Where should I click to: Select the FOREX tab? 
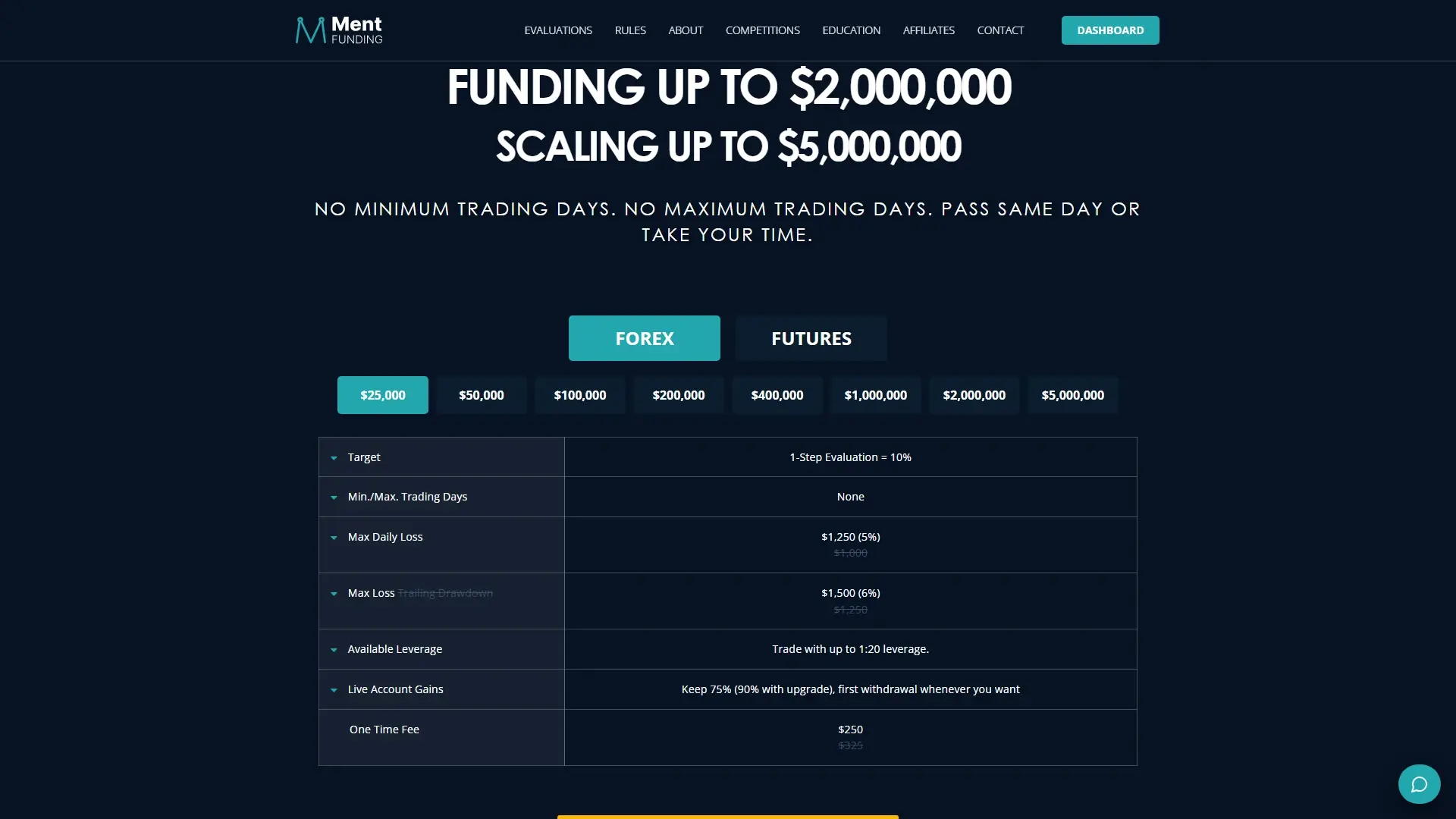tap(644, 338)
